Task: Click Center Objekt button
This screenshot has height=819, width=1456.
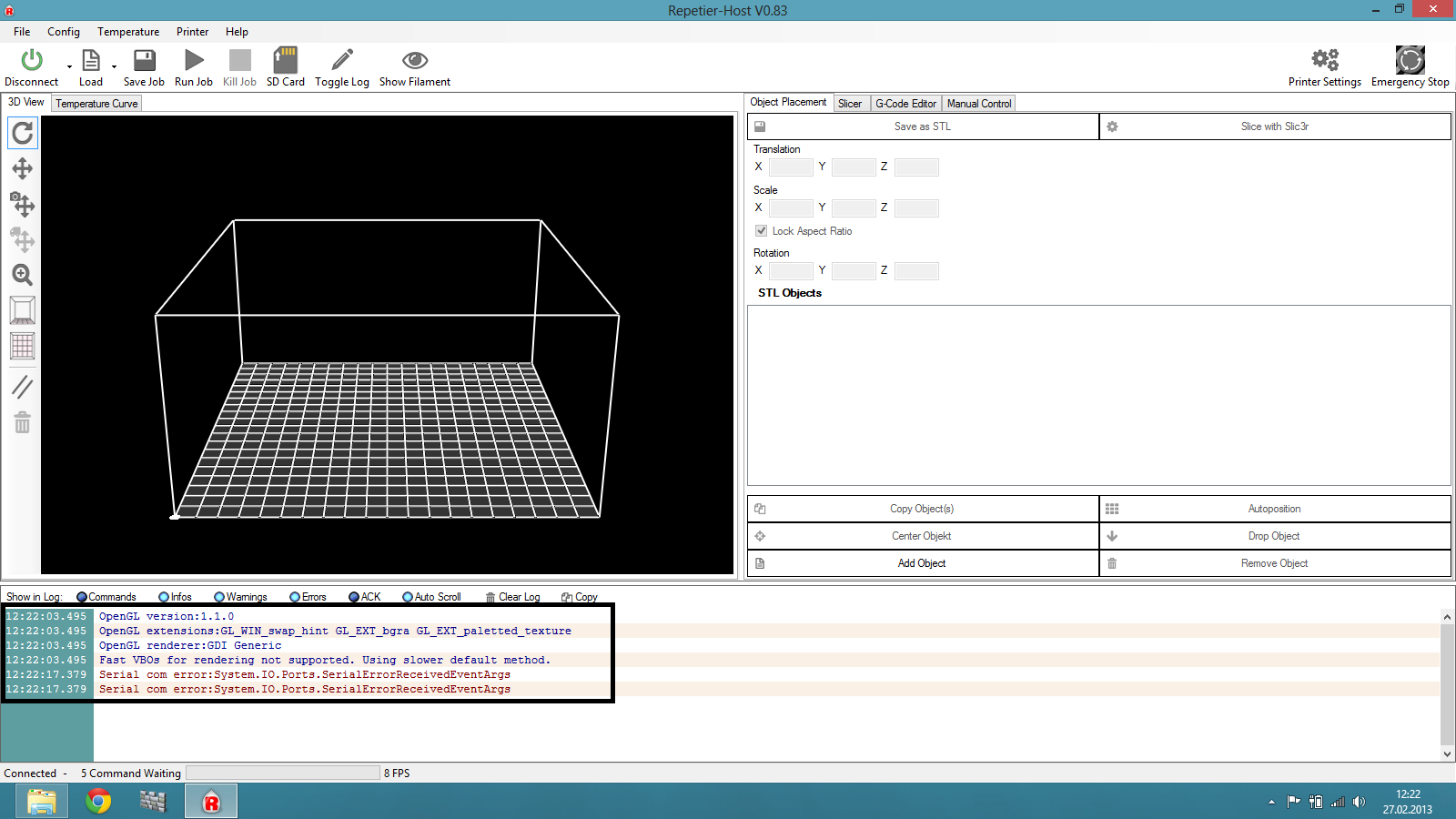Action: [x=923, y=536]
